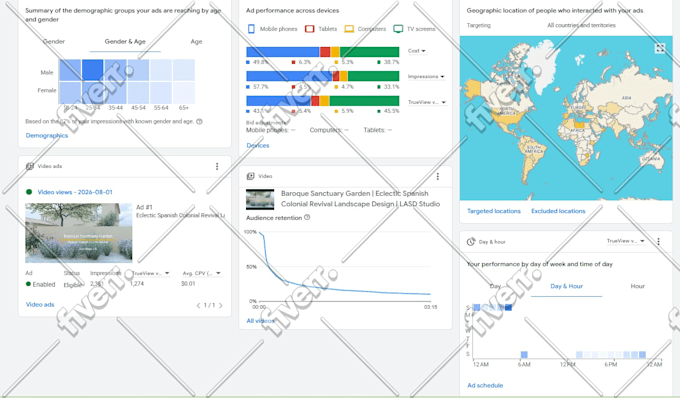The height and width of the screenshot is (398, 680).
Task: Switch to the Hour tab
Action: tap(638, 286)
